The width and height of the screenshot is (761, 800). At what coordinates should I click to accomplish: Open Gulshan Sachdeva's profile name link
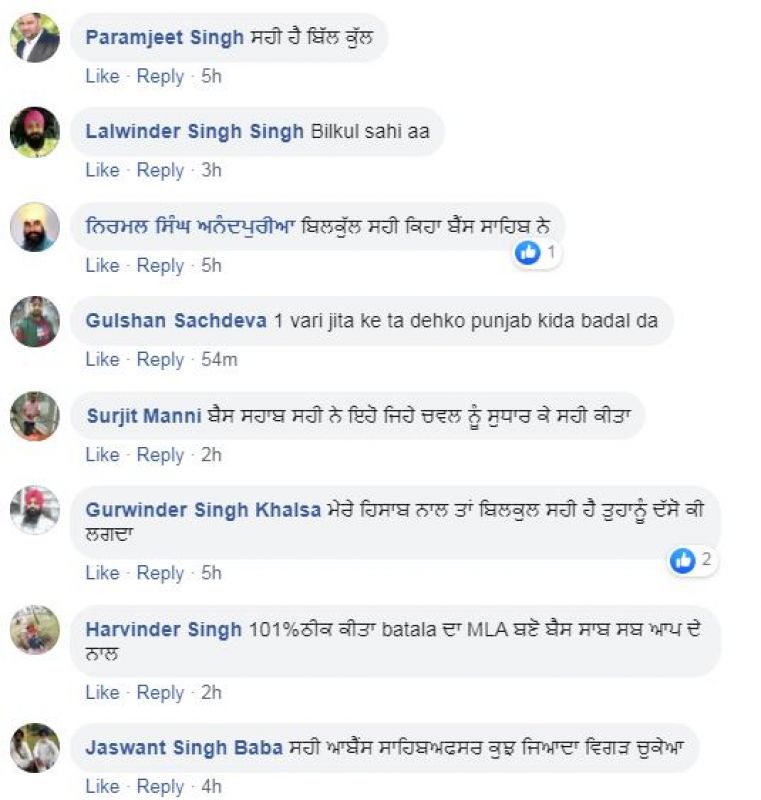coord(176,321)
